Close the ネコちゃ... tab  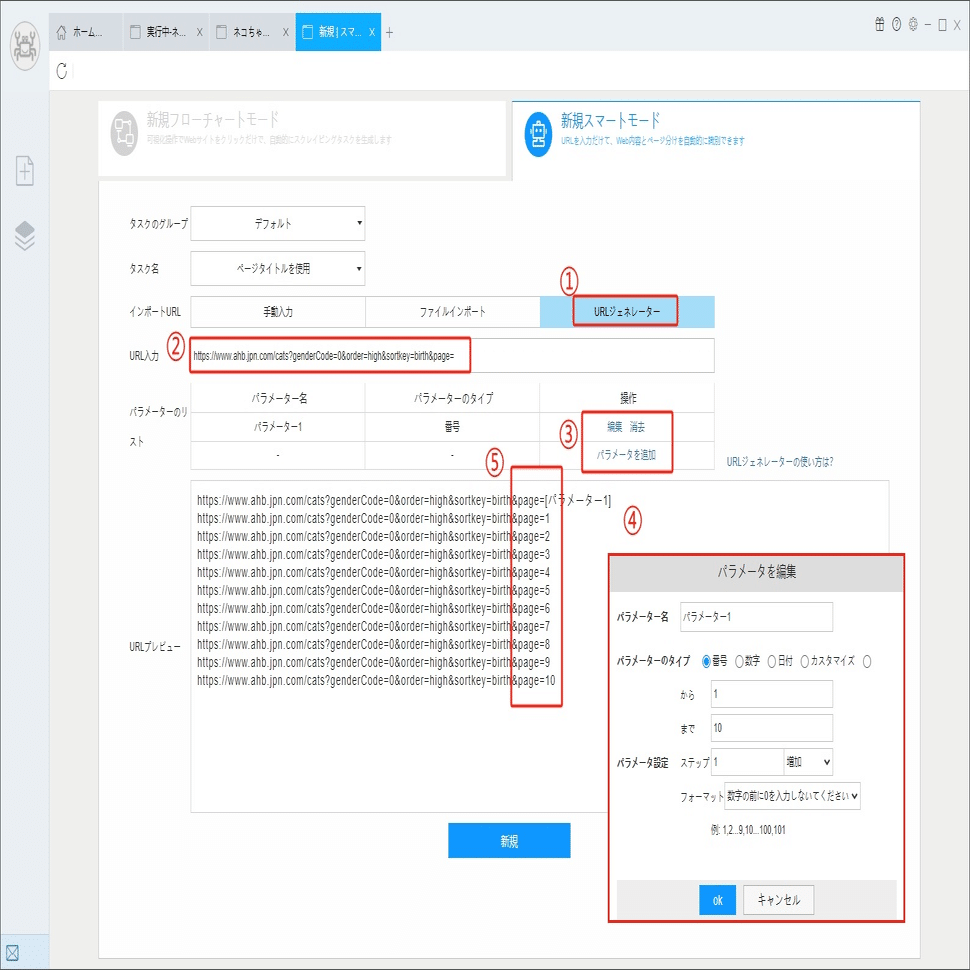pyautogui.click(x=285, y=32)
